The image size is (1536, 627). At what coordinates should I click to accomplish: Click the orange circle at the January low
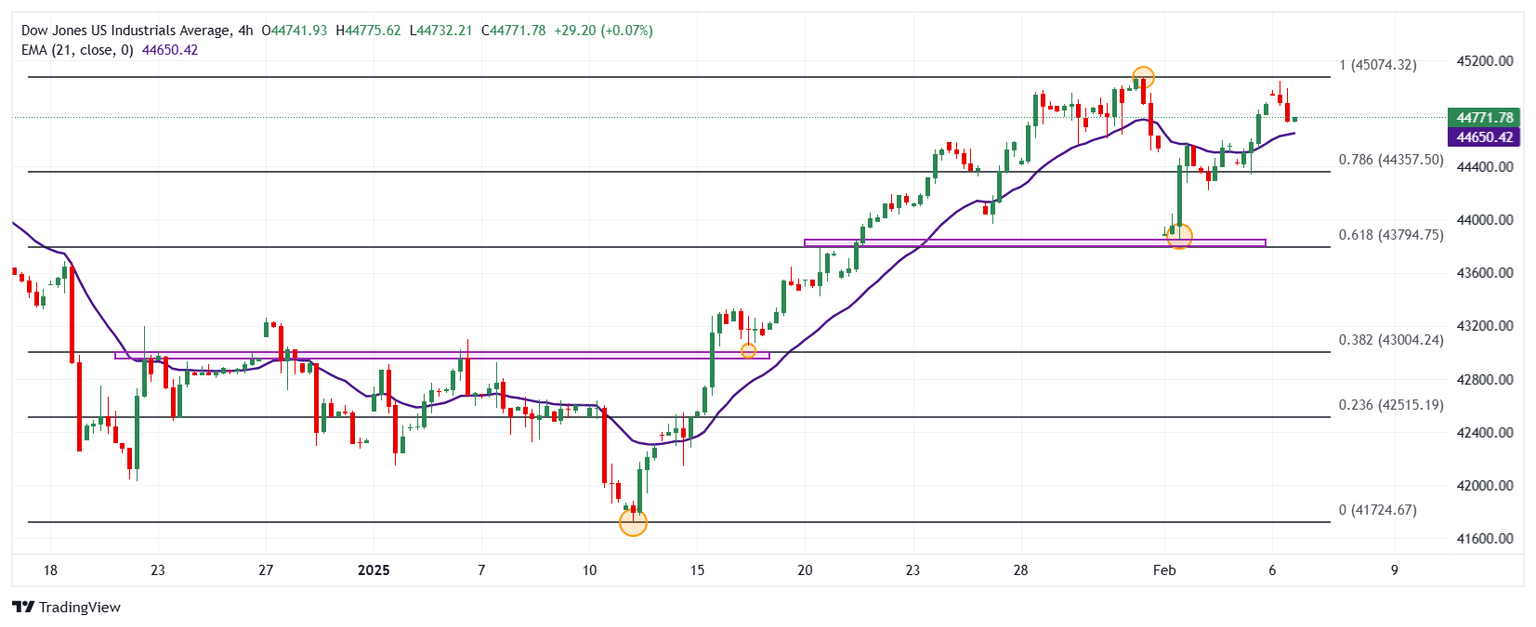point(633,522)
